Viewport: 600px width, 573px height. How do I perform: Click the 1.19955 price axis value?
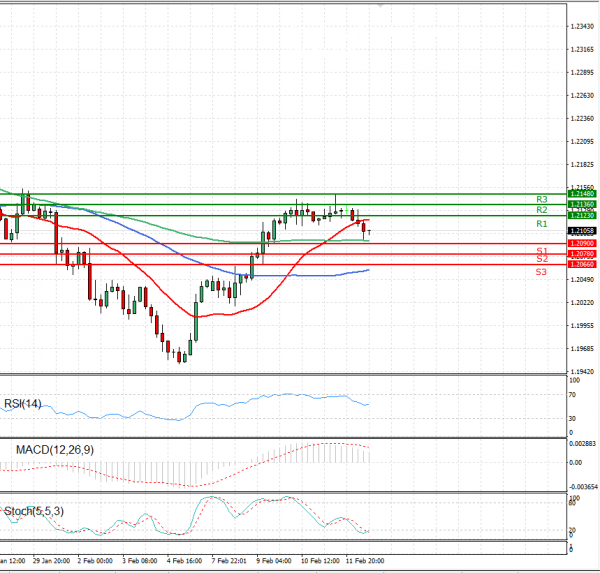582,326
